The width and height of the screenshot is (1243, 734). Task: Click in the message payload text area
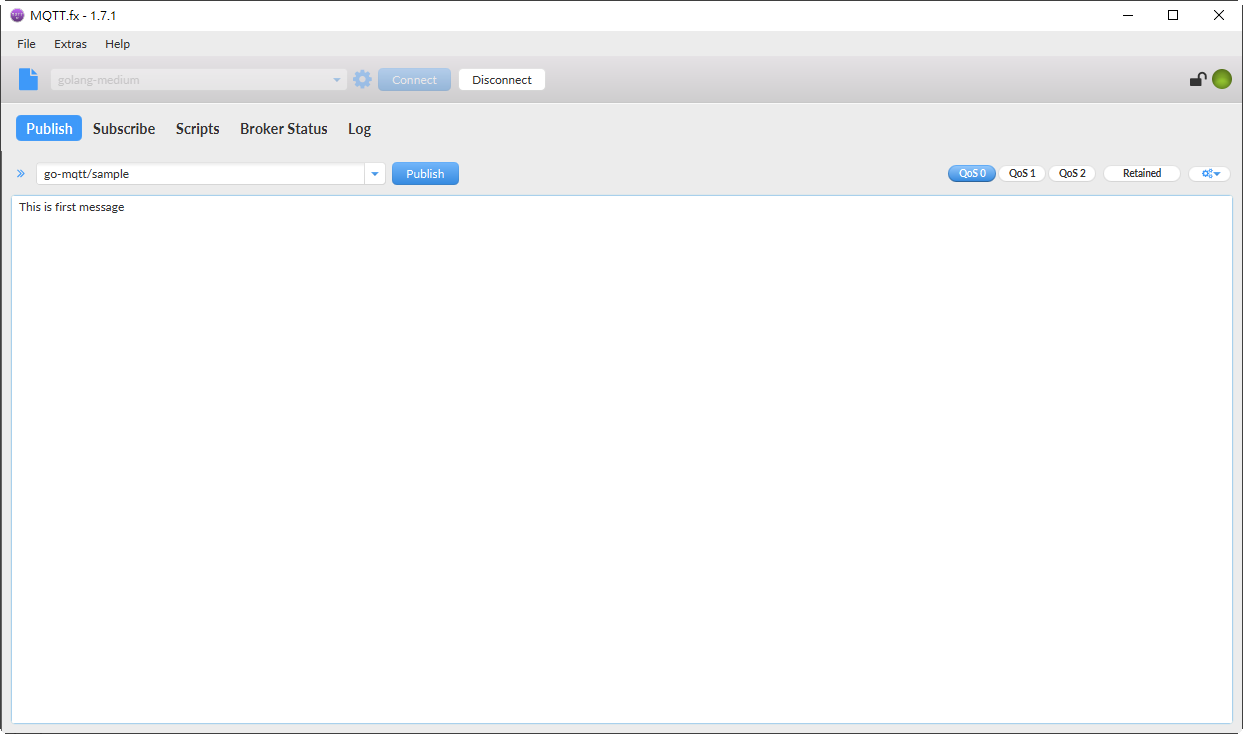[621, 459]
